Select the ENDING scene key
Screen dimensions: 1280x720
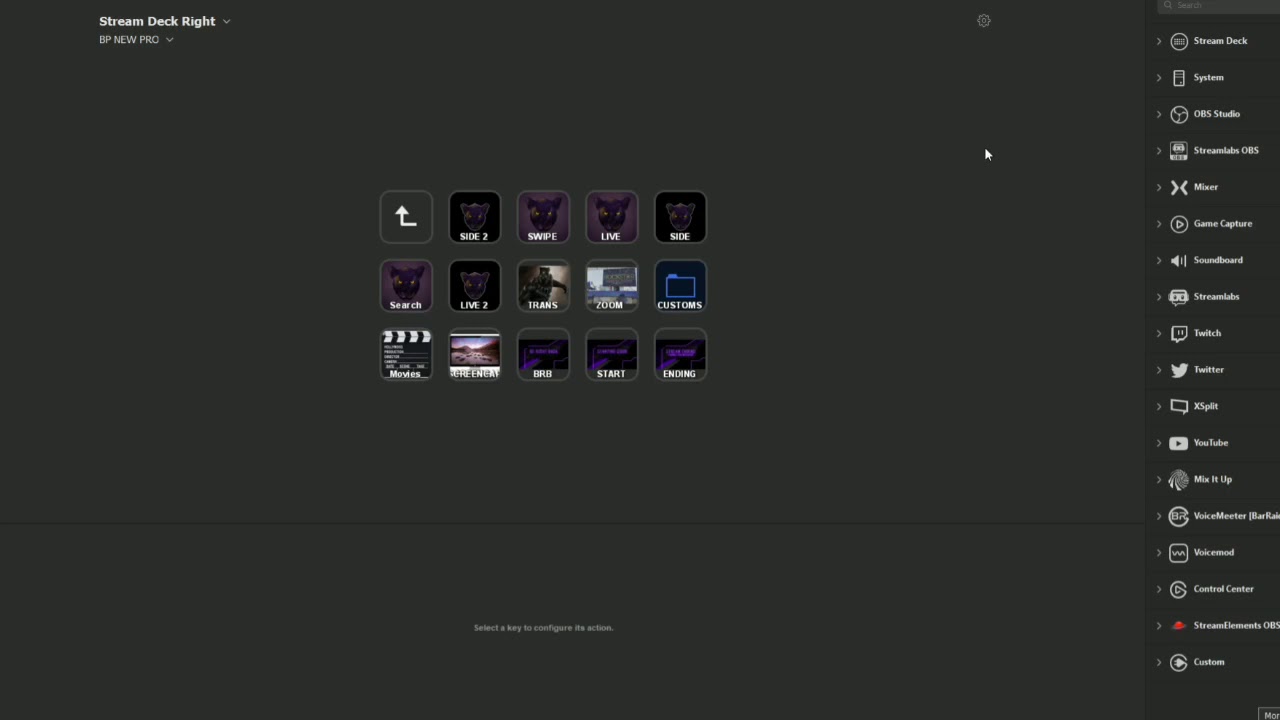tap(680, 354)
